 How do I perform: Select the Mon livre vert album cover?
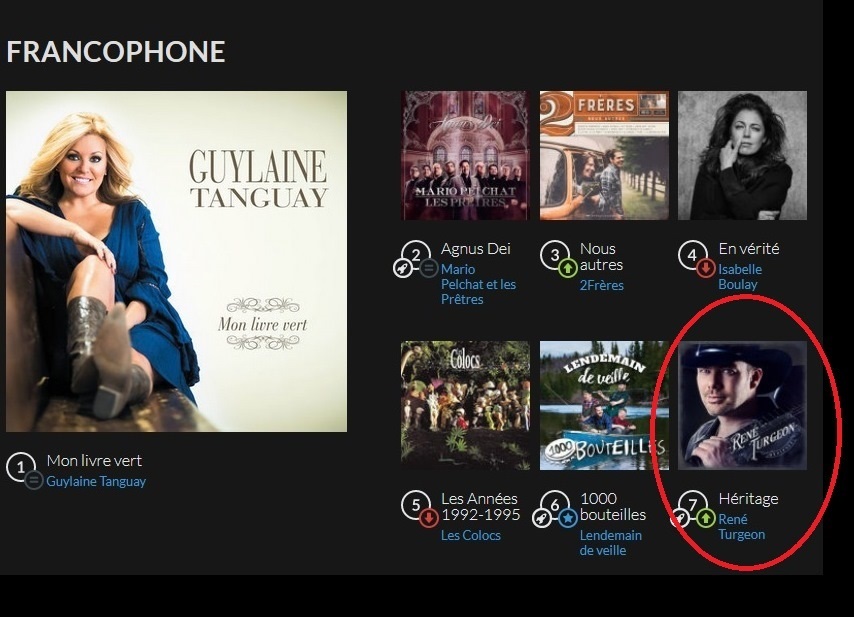176,261
